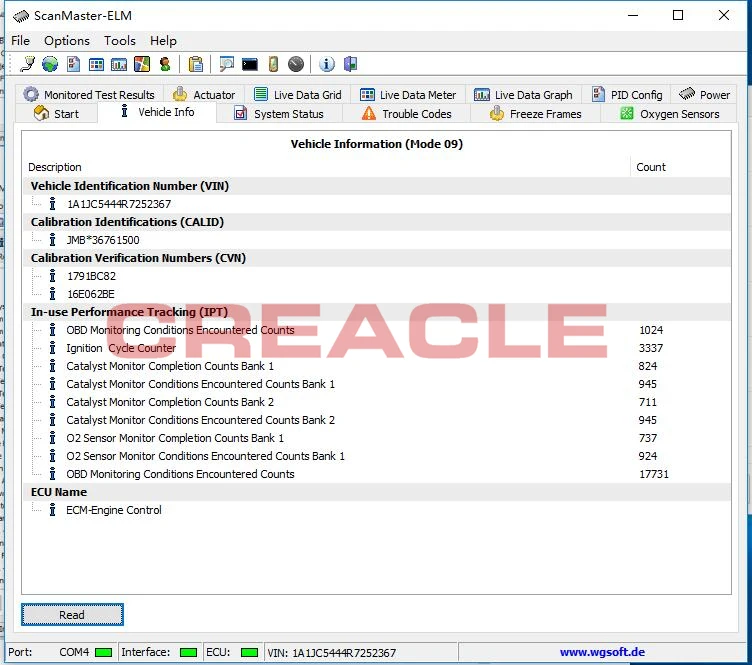
Task: Open the Oxygen Sensors tab
Action: click(670, 114)
